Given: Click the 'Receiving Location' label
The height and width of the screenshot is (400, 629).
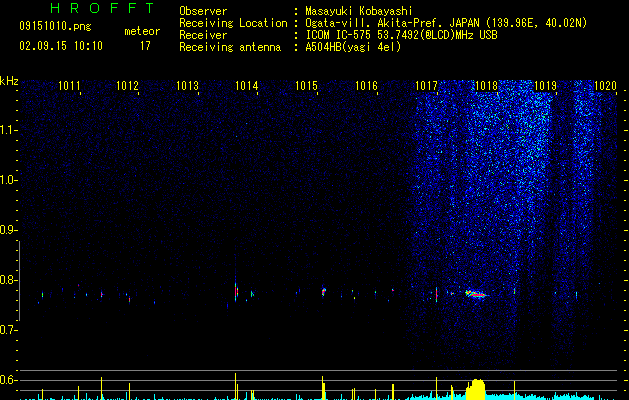Looking at the screenshot, I should [233, 23].
